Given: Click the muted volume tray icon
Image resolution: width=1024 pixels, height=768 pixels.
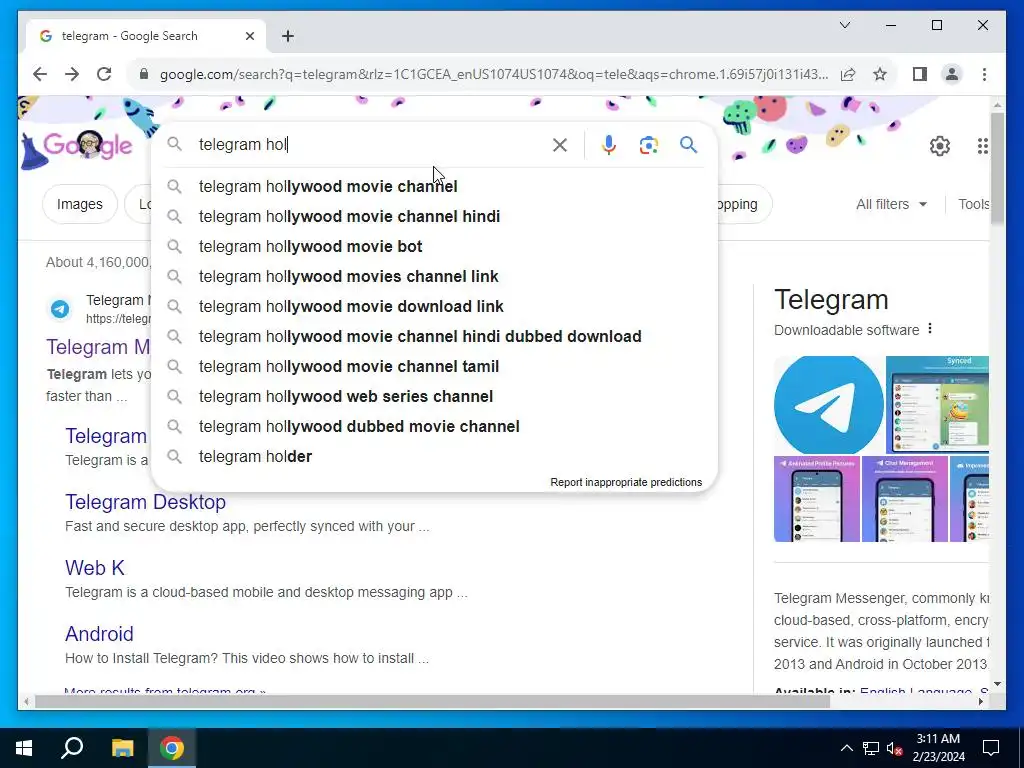Looking at the screenshot, I should [x=894, y=748].
